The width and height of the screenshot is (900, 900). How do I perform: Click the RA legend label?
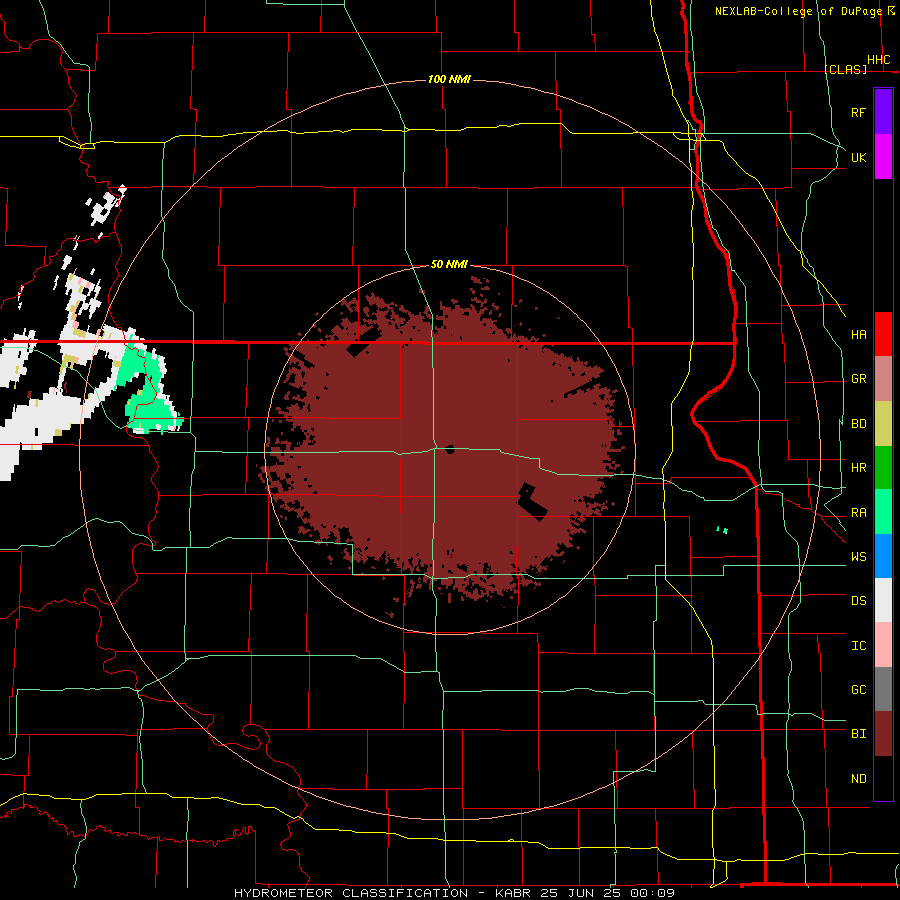[x=858, y=513]
